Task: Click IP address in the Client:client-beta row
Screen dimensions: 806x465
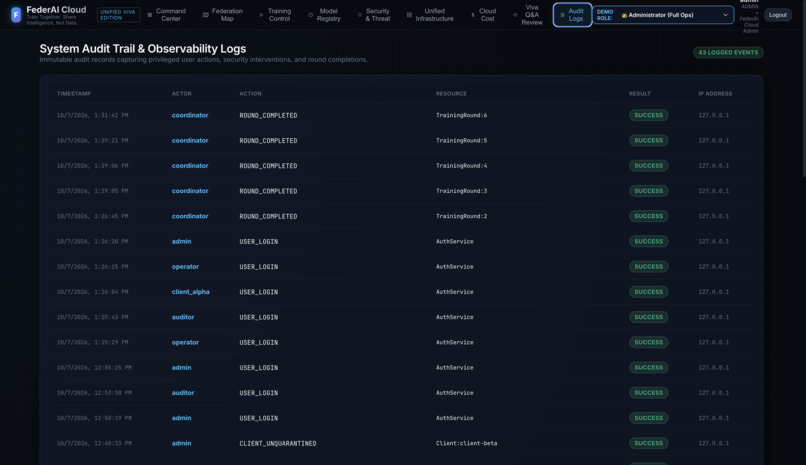Action: click(713, 443)
